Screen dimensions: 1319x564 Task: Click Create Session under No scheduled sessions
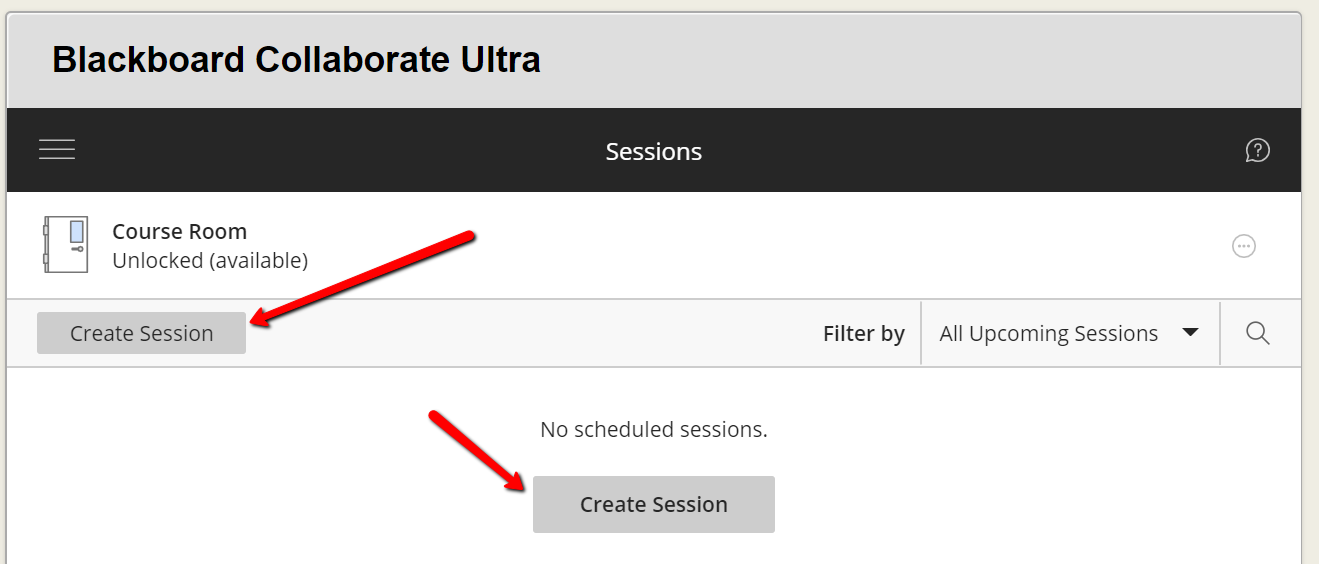[x=654, y=504]
